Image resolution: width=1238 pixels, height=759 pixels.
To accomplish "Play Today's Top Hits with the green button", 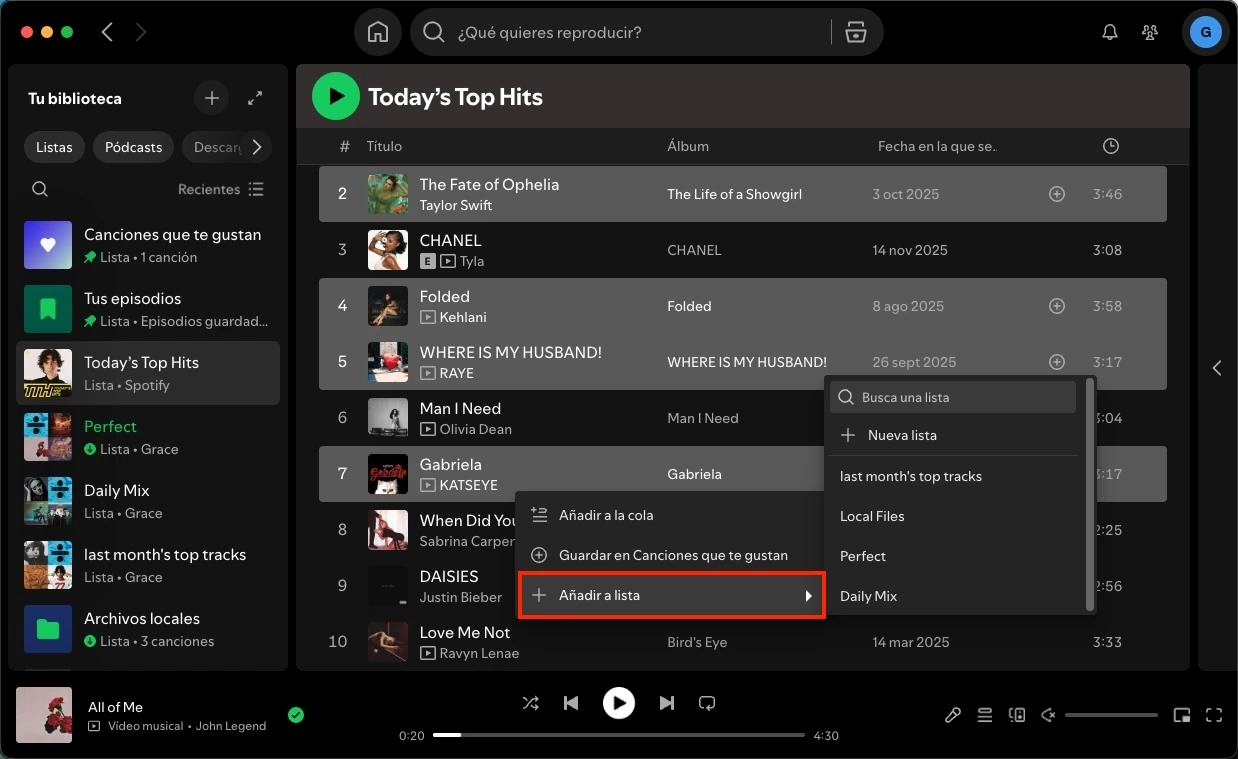I will point(335,96).
